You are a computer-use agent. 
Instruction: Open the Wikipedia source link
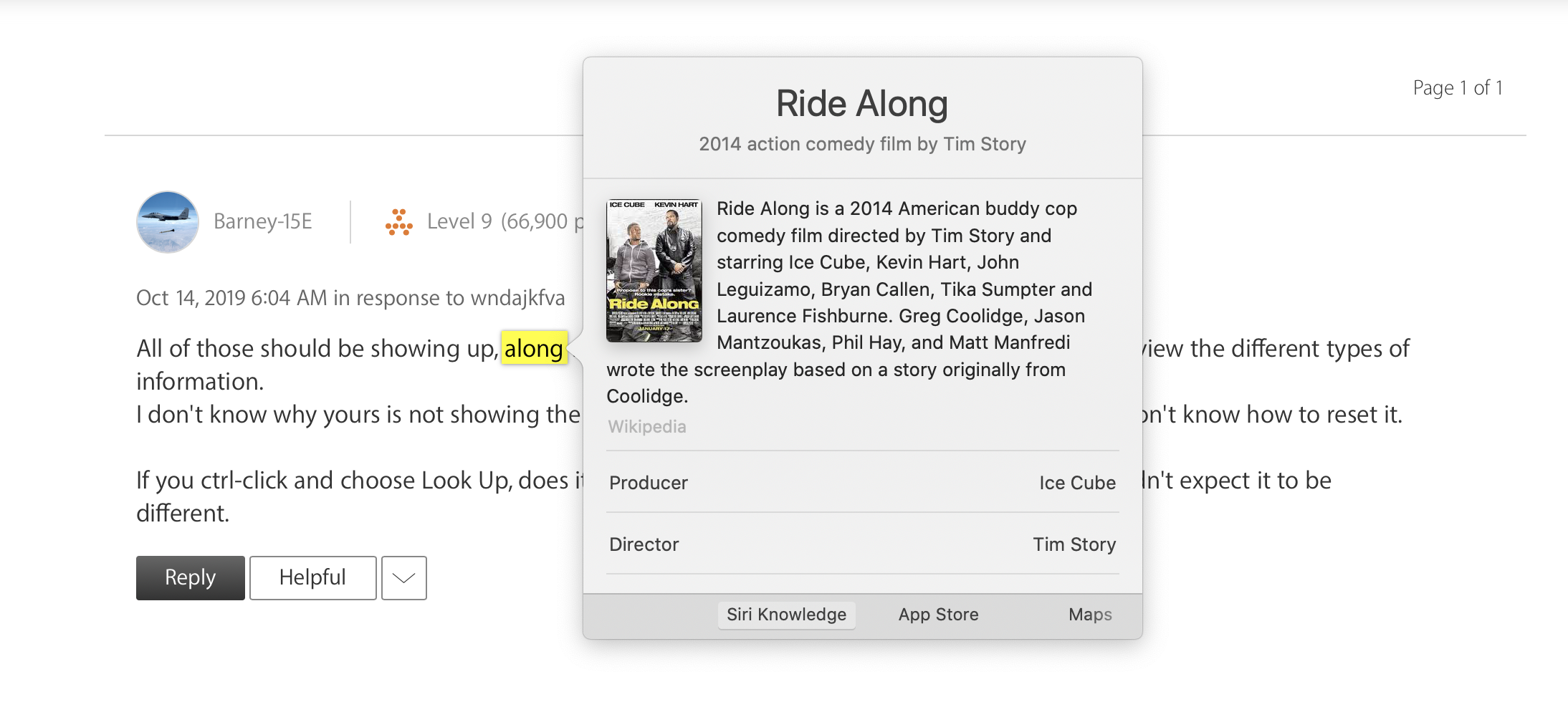(647, 427)
